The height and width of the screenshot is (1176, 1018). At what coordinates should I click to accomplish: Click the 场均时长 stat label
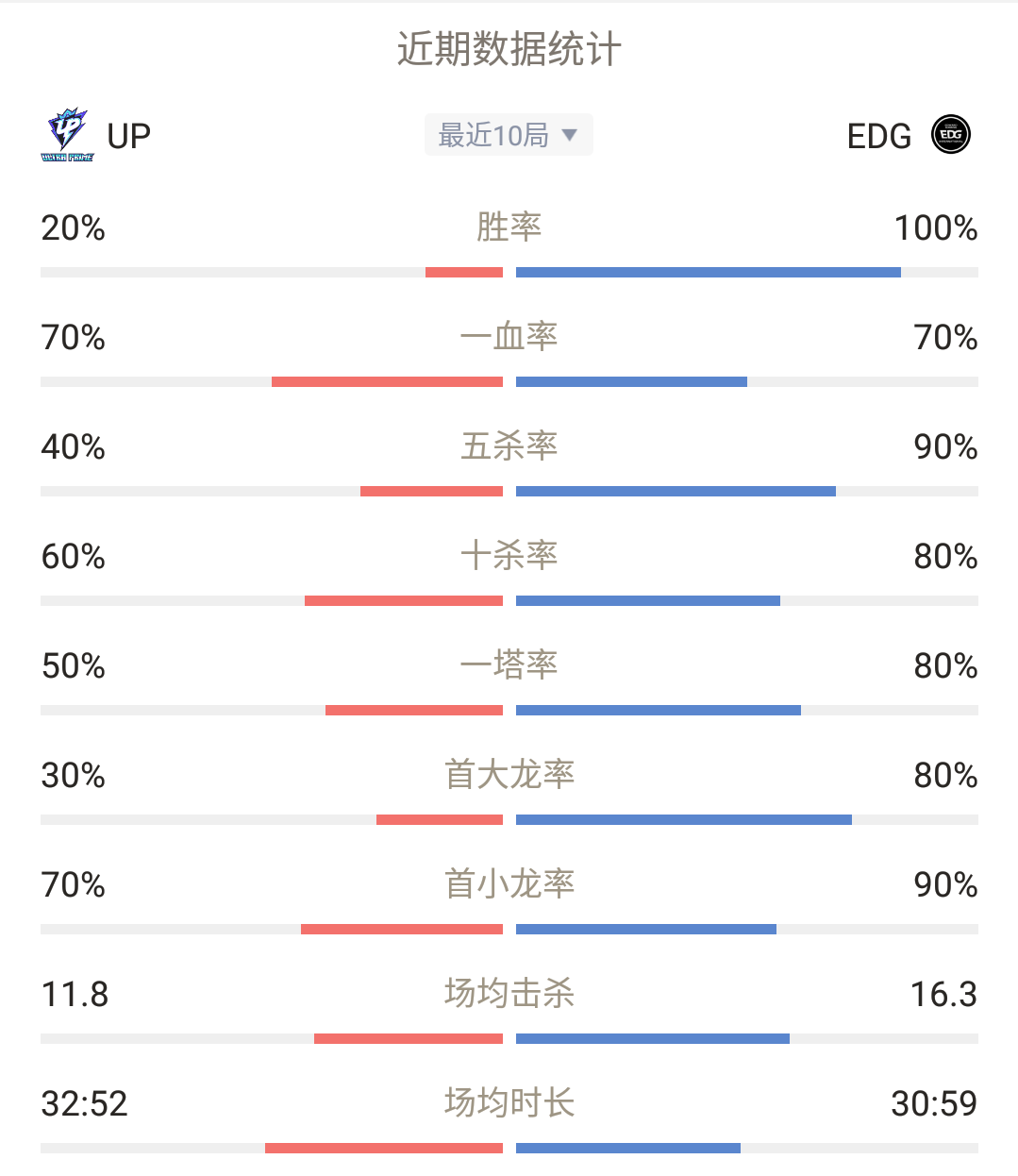[509, 1102]
